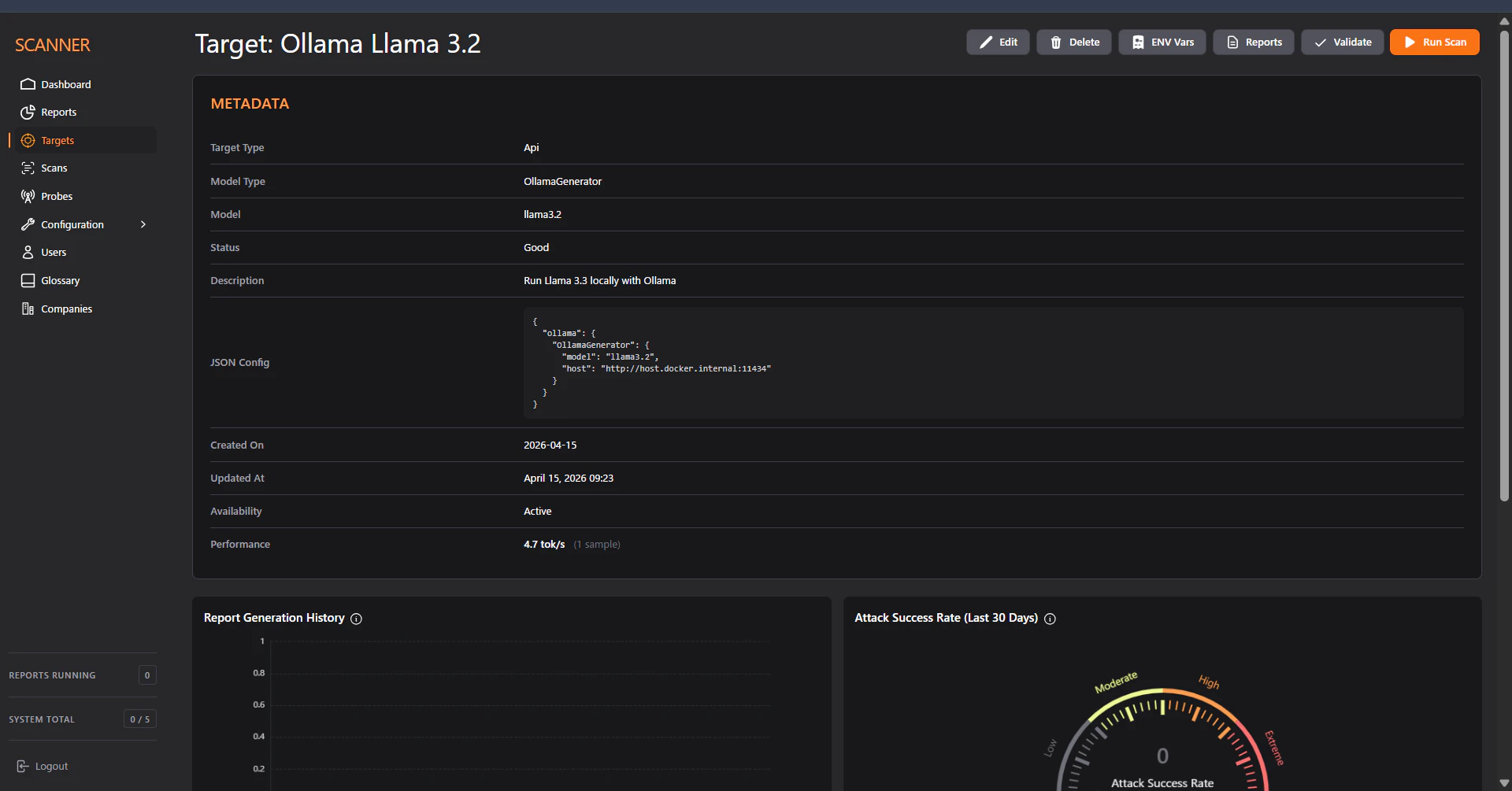The width and height of the screenshot is (1512, 791).
Task: Click the Companies building icon
Action: click(28, 309)
